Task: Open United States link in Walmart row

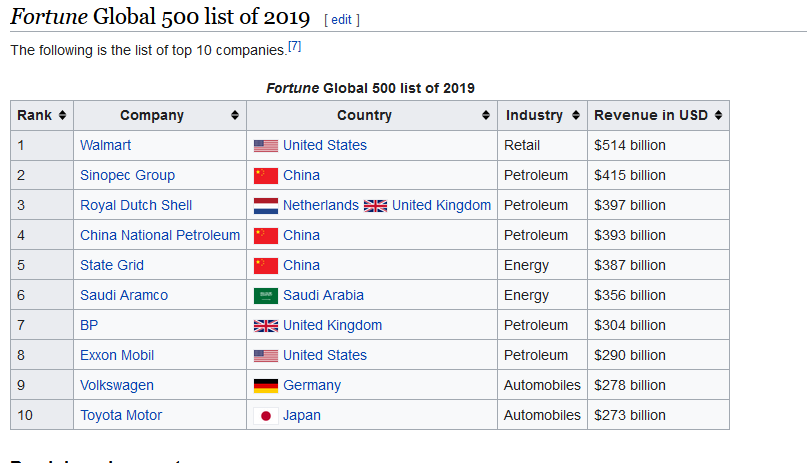Action: click(x=325, y=145)
